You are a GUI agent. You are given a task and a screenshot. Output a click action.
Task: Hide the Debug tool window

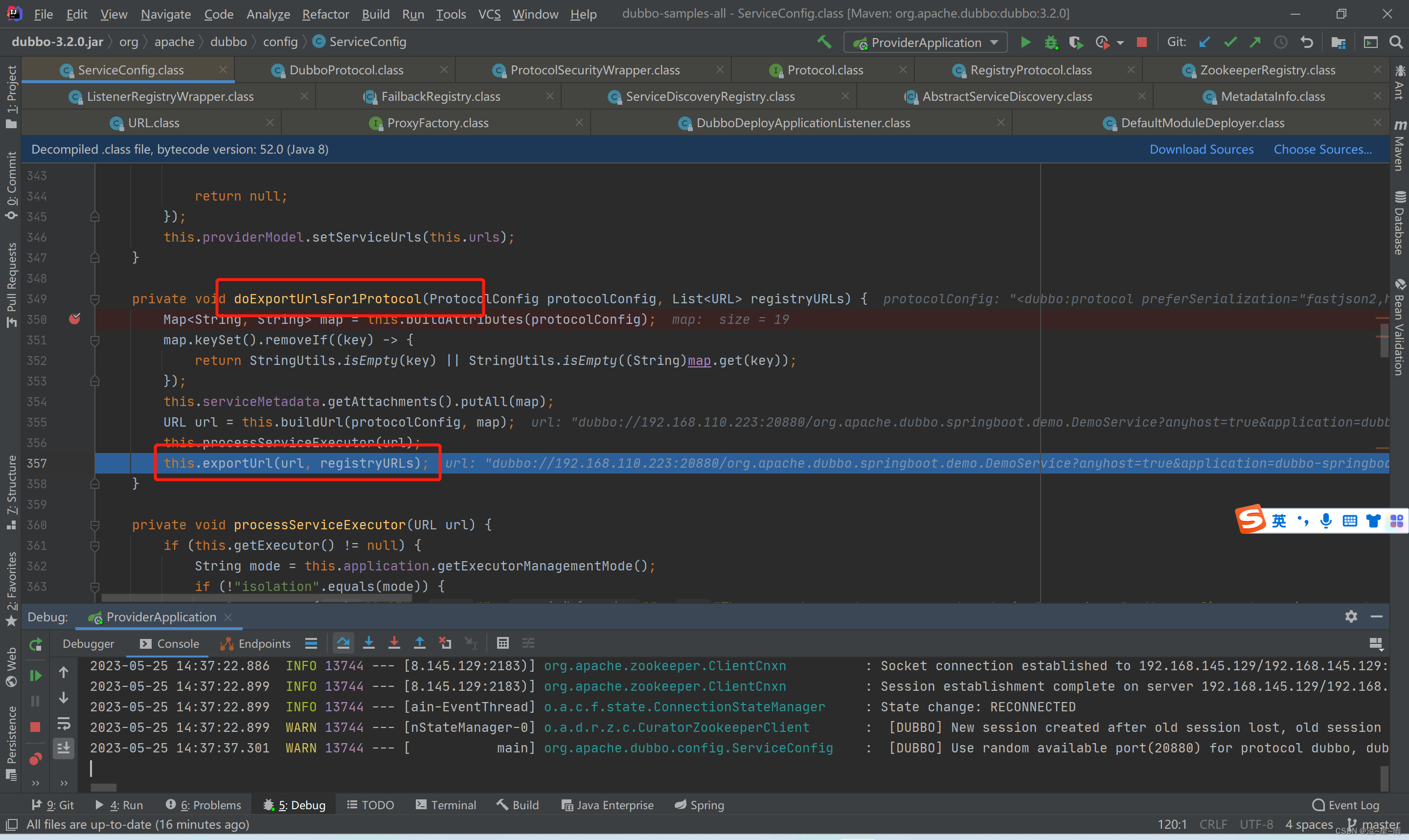pyautogui.click(x=1377, y=616)
